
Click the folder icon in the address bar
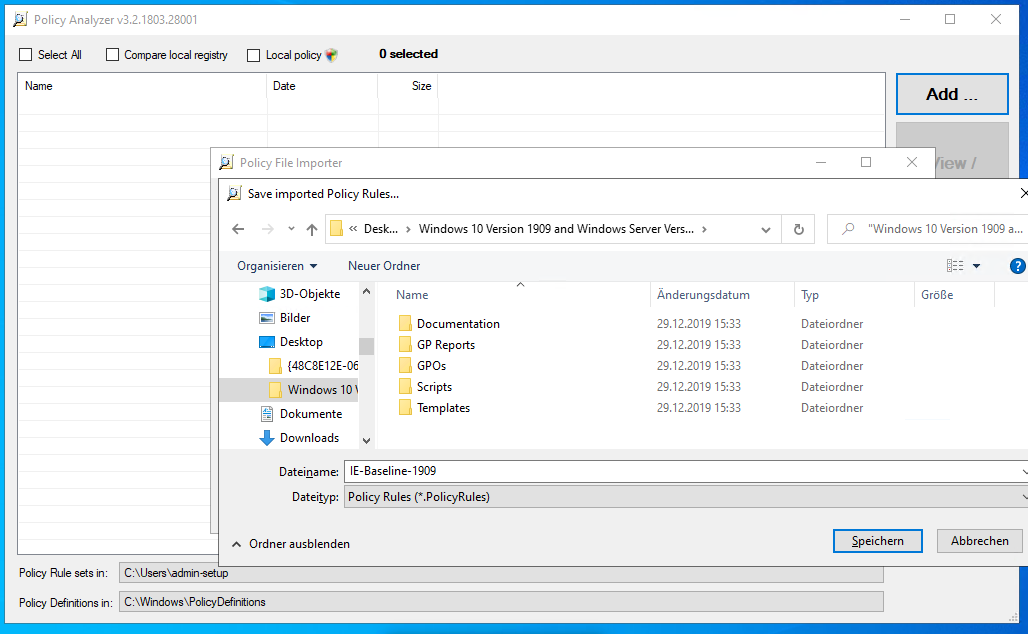tap(336, 229)
